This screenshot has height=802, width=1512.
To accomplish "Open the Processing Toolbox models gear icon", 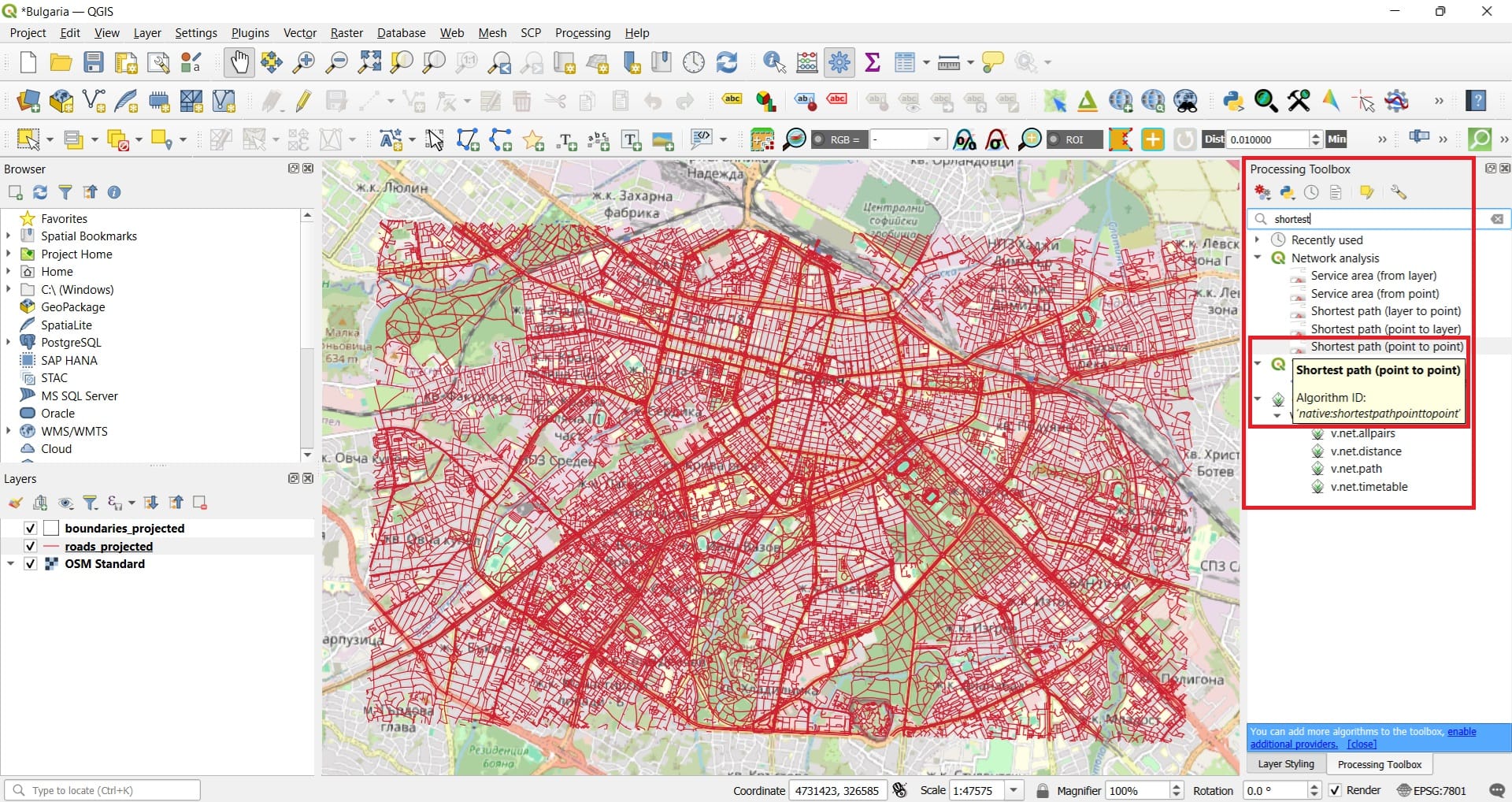I will (x=1262, y=192).
